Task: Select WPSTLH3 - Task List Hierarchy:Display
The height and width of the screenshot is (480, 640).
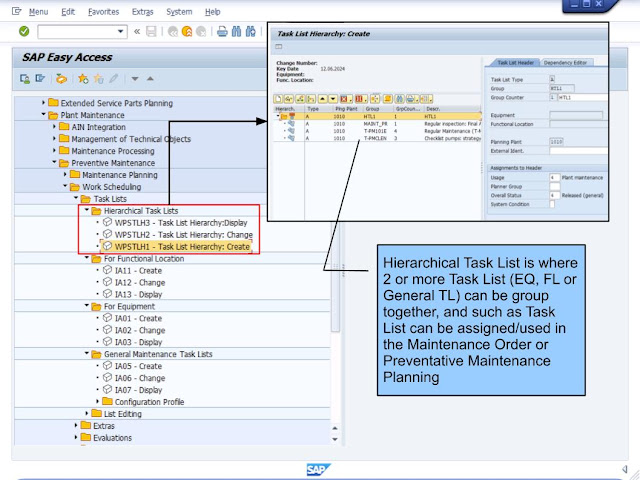Action: 181,223
